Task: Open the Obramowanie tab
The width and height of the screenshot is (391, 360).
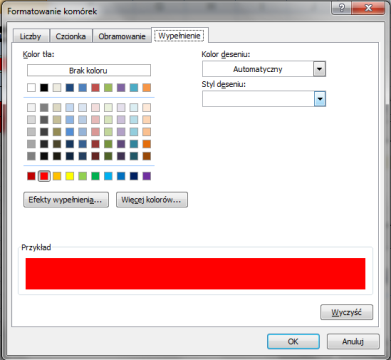Action: pyautogui.click(x=122, y=36)
